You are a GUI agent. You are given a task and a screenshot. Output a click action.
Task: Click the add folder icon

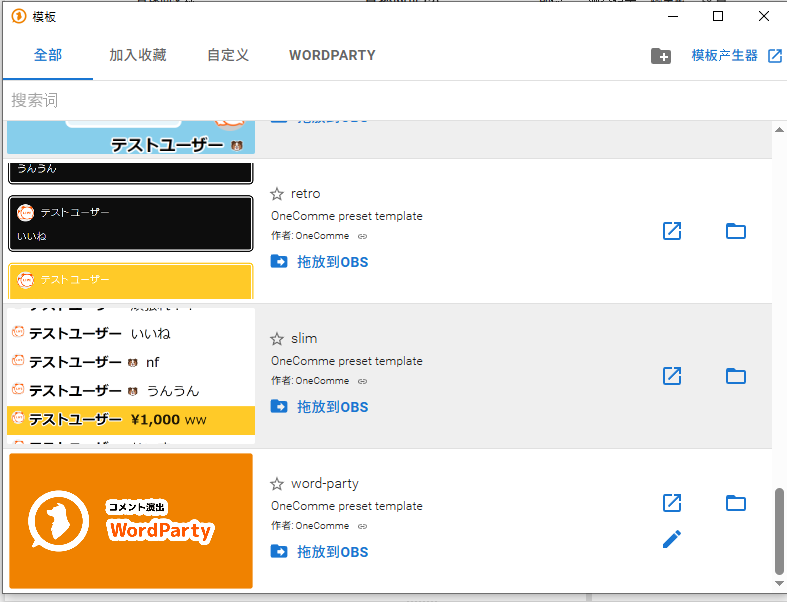[x=661, y=56]
